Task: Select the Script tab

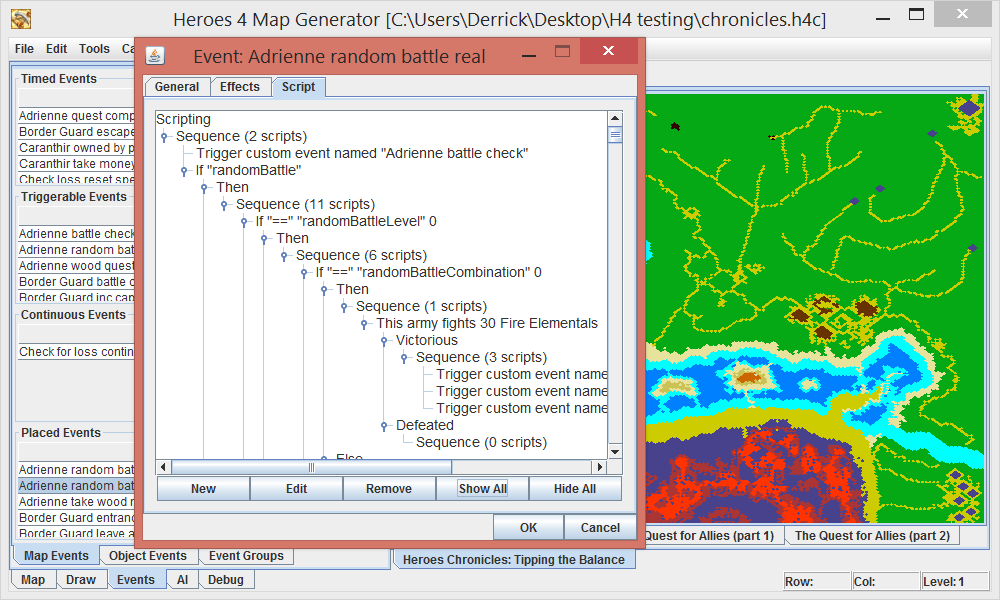Action: tap(298, 87)
